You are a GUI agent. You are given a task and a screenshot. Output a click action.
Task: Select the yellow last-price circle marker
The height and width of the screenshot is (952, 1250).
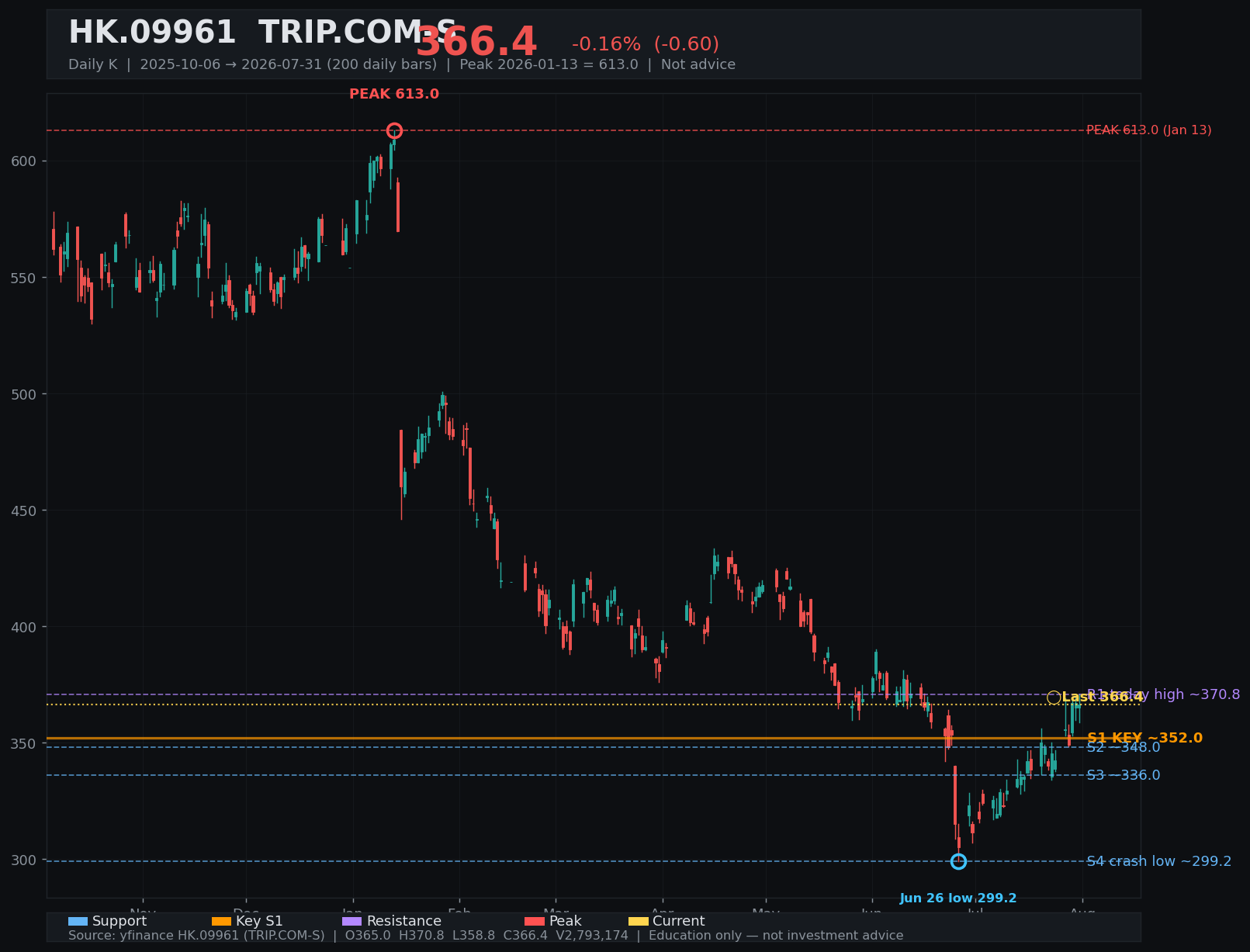point(1054,698)
